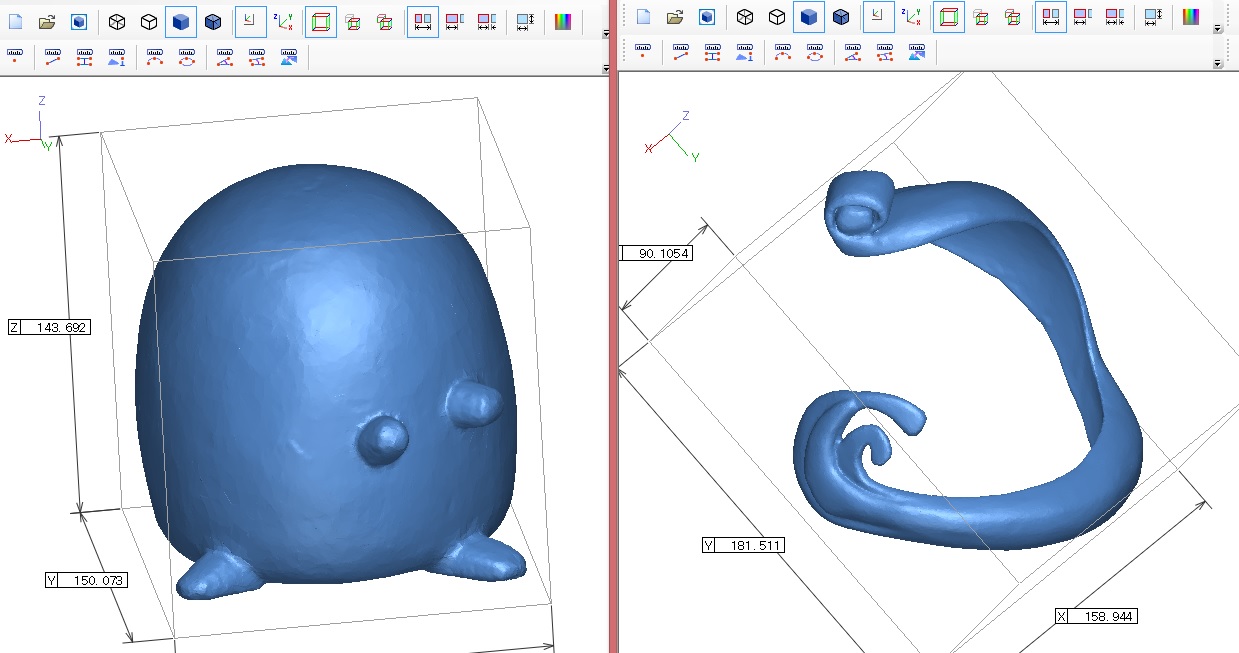The height and width of the screenshot is (653, 1239).
Task: Select shaded-with-edges cube mode in penguin window
Action: tap(213, 21)
